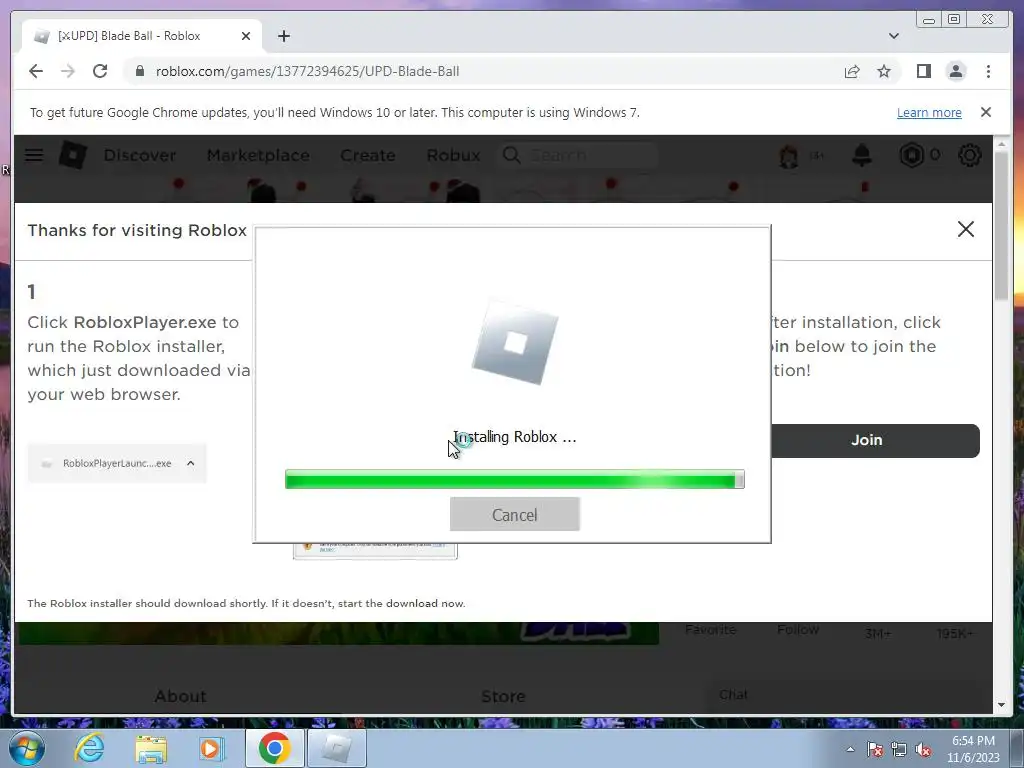Screen dimensions: 1024x768
Task: Launch Internet Explorer from taskbar
Action: pyautogui.click(x=89, y=748)
